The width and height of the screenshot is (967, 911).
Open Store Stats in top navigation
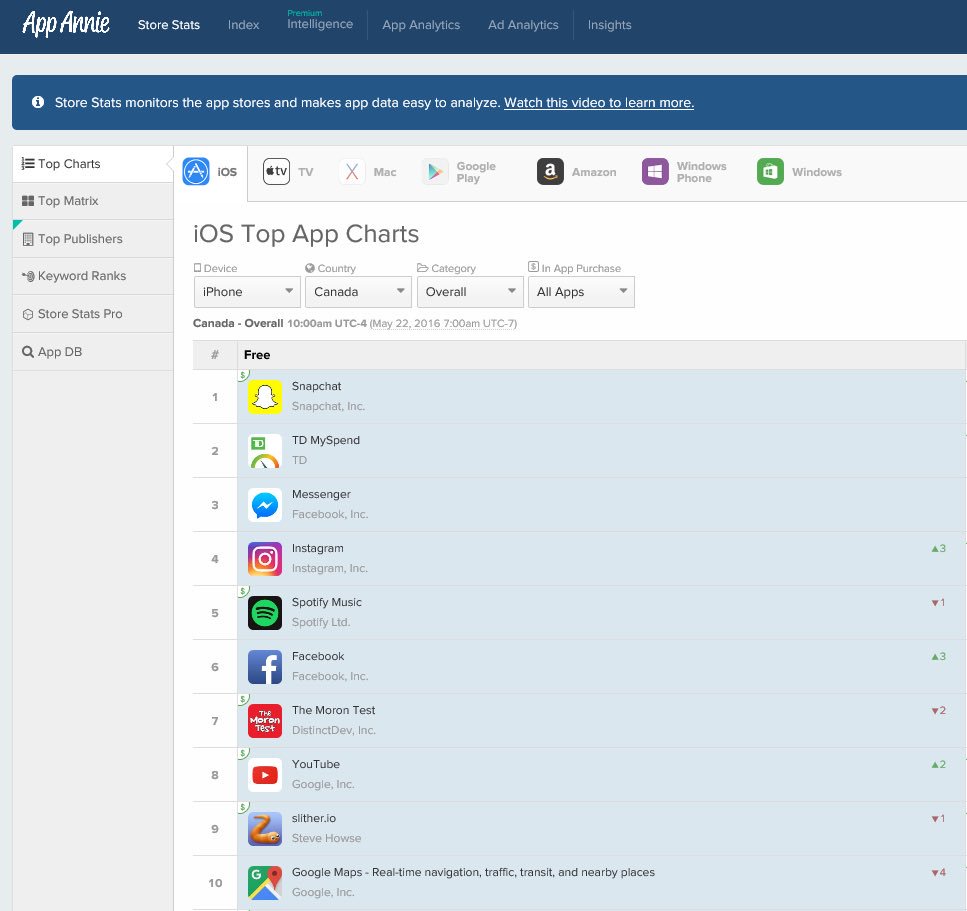click(168, 25)
